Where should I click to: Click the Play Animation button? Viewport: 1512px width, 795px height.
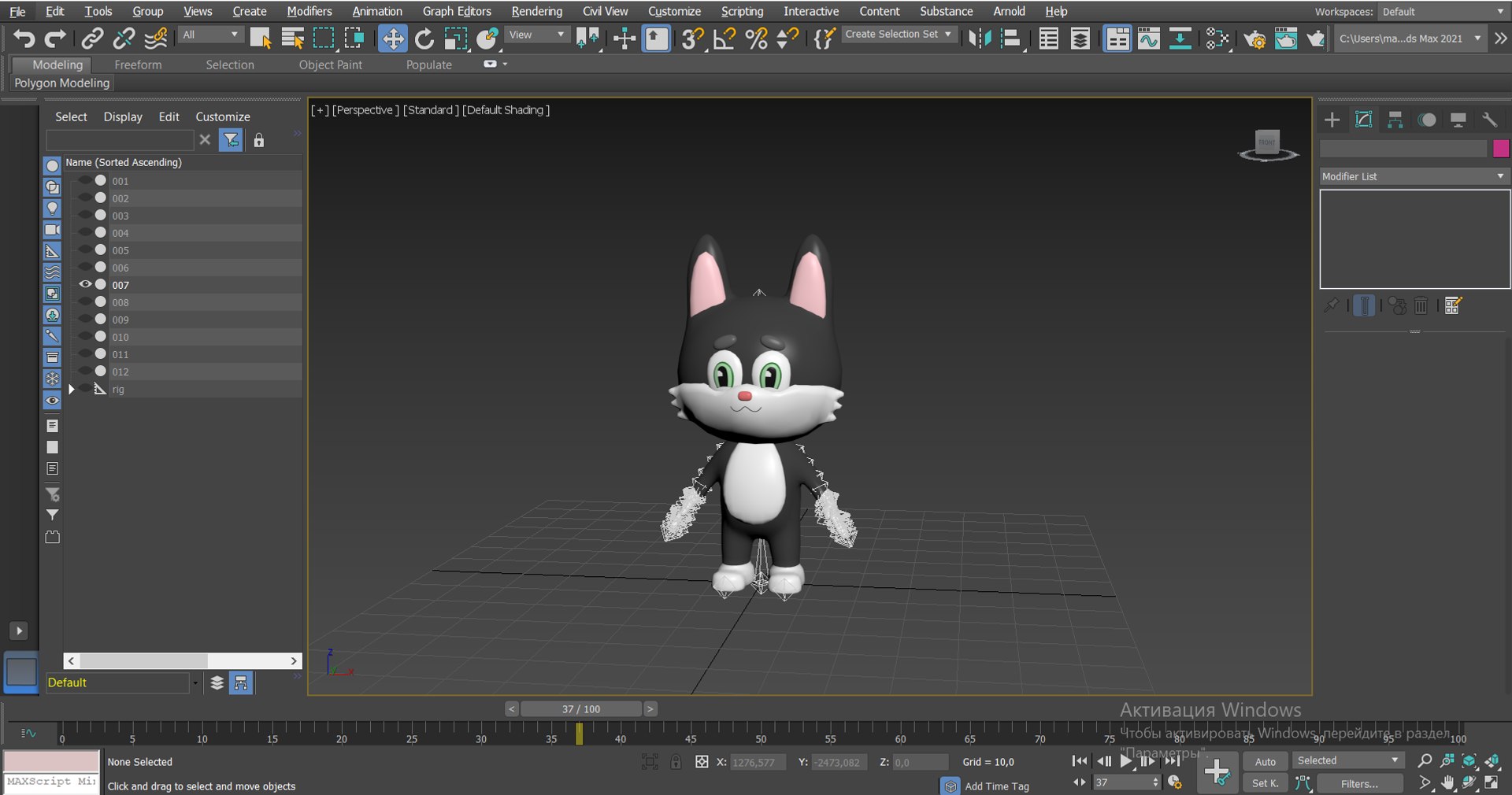1126,760
